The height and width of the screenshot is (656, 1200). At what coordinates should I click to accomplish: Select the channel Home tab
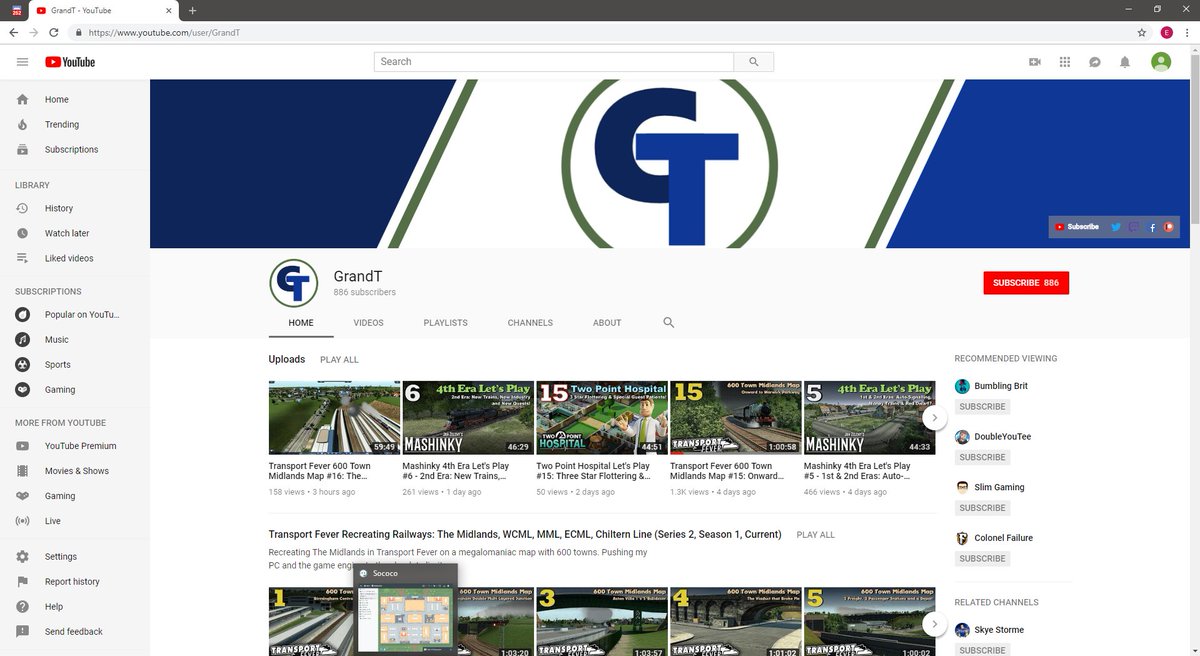301,323
